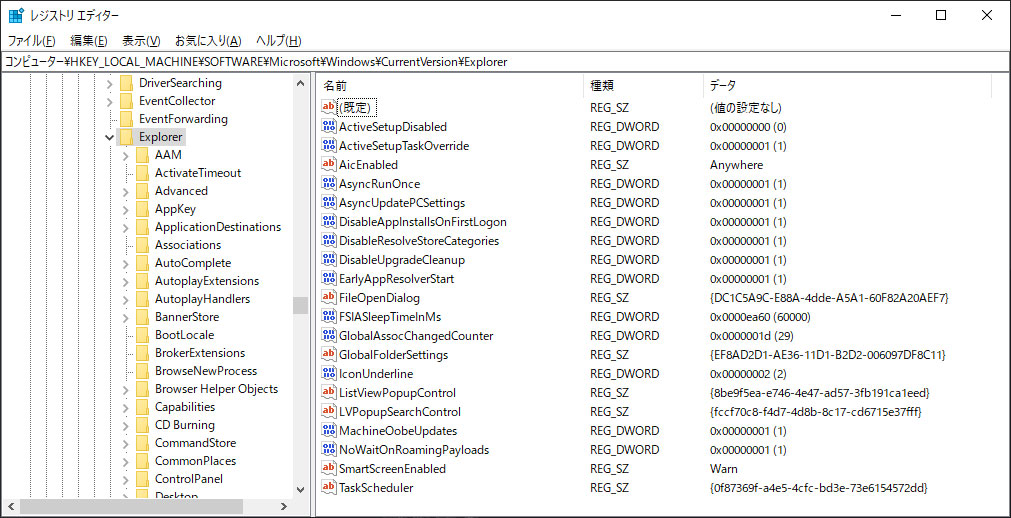Click the DWORD icon beside FSIASleepTimeInMs
The height and width of the screenshot is (518, 1011).
(x=329, y=317)
